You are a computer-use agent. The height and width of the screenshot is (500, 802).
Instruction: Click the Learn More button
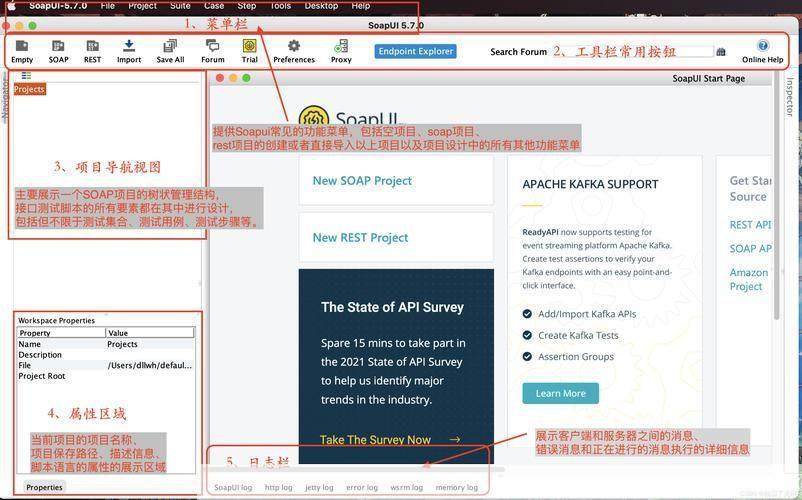(x=561, y=393)
